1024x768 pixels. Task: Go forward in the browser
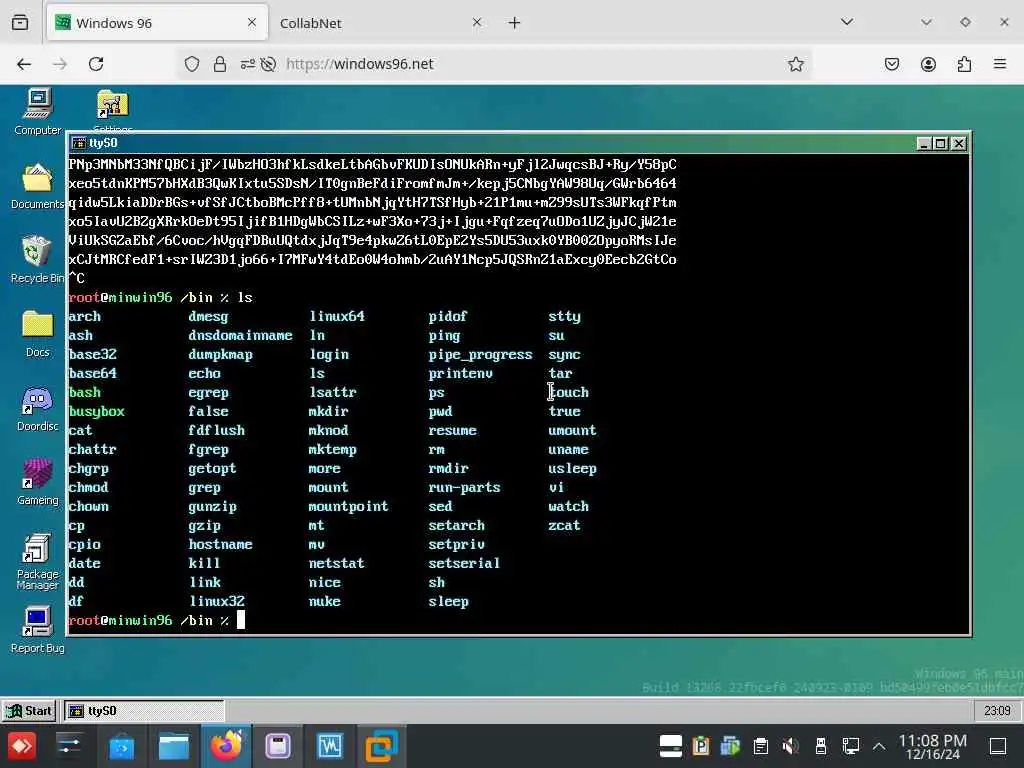click(59, 64)
